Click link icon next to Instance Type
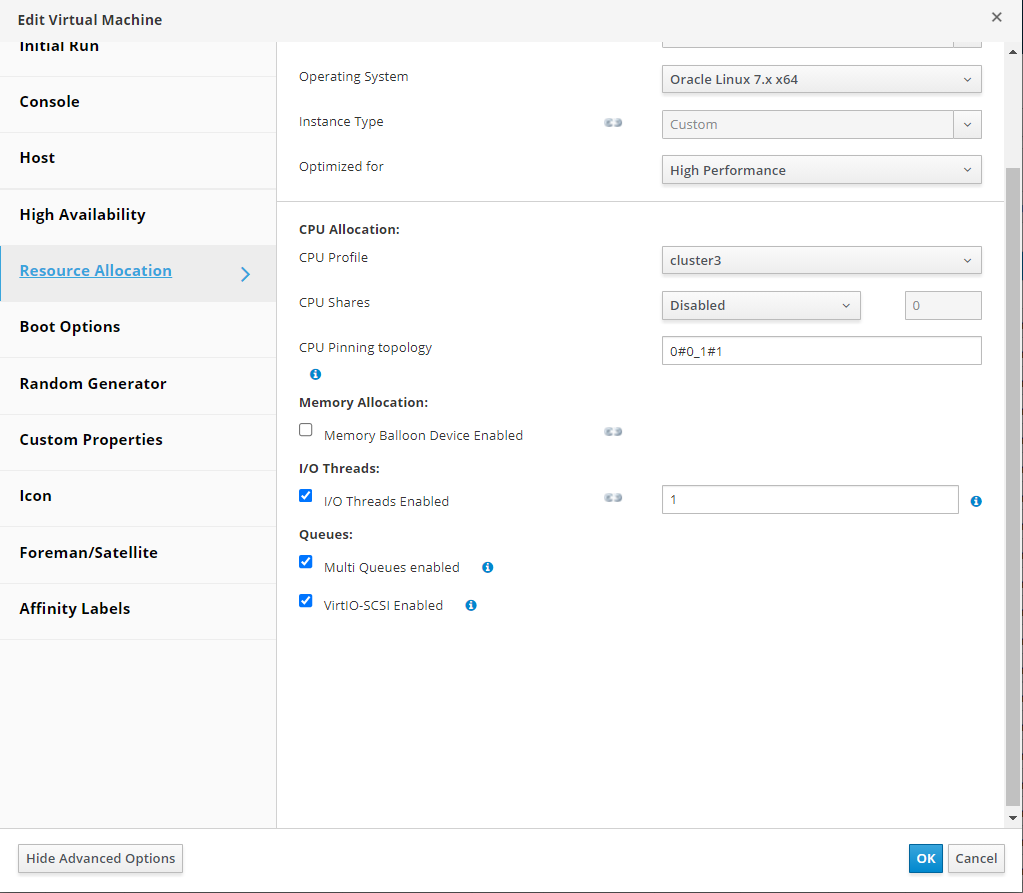This screenshot has height=893, width=1023. (x=613, y=123)
